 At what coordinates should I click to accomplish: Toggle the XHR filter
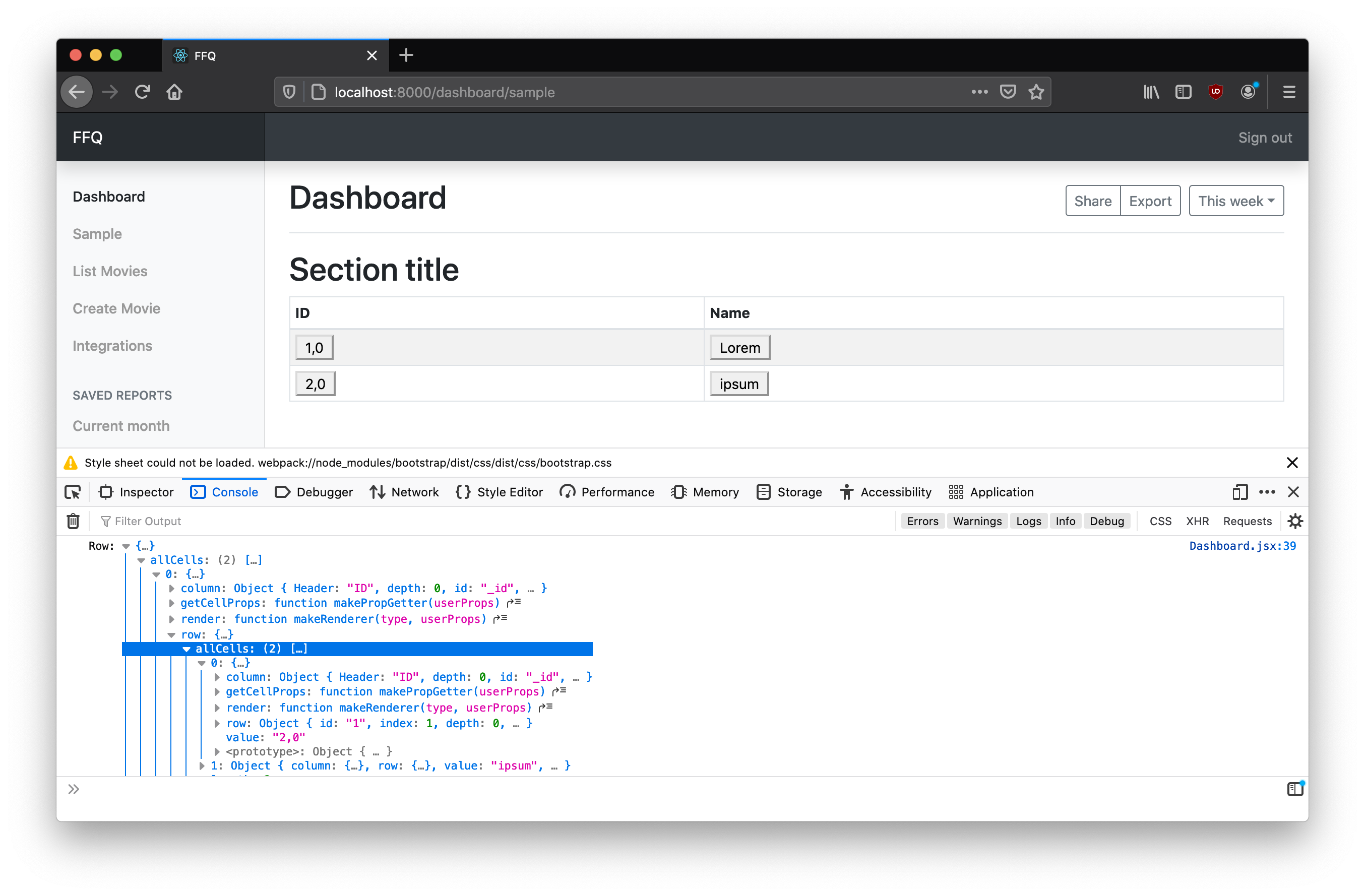point(1197,521)
